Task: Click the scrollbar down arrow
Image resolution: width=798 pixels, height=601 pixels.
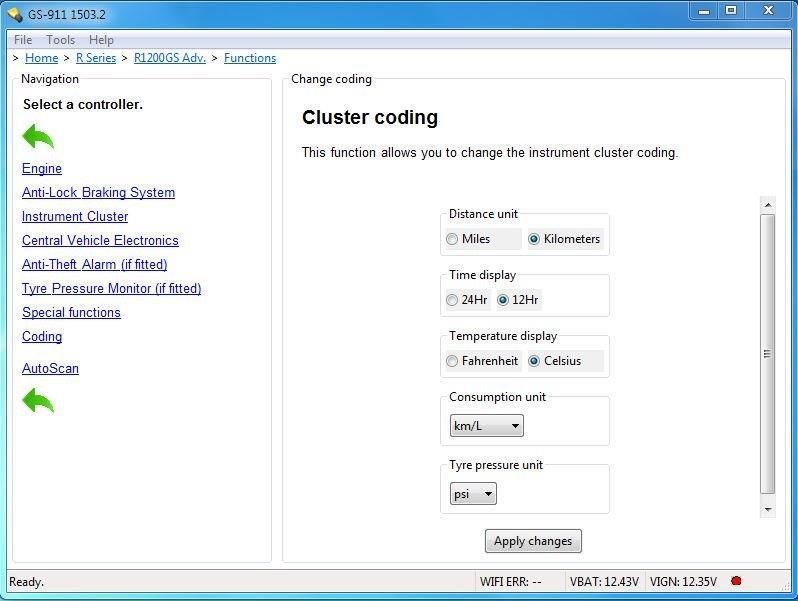Action: tap(768, 509)
